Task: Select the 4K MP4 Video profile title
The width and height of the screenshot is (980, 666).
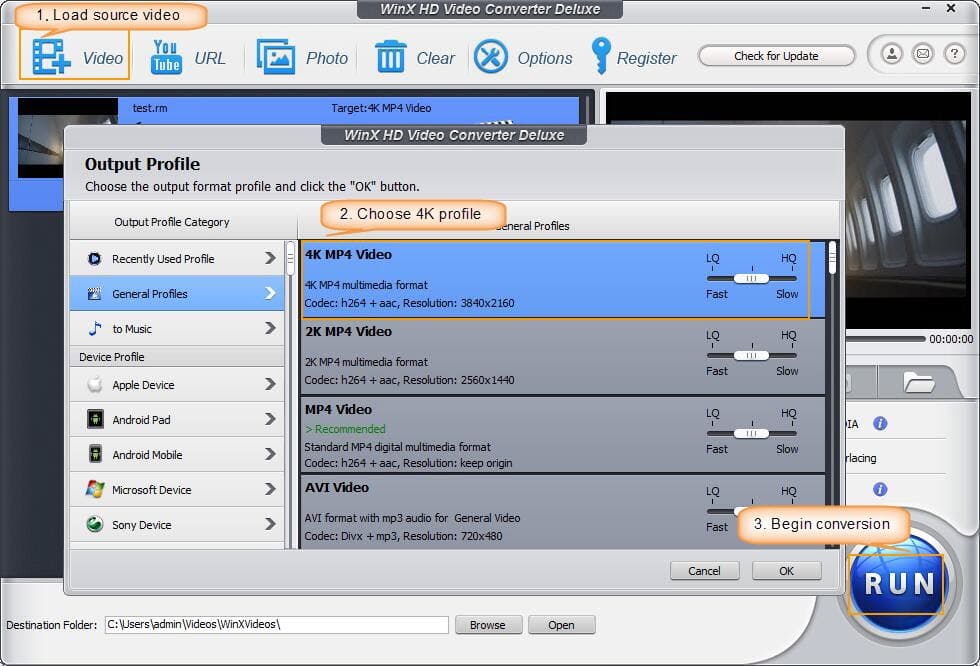Action: (x=348, y=254)
